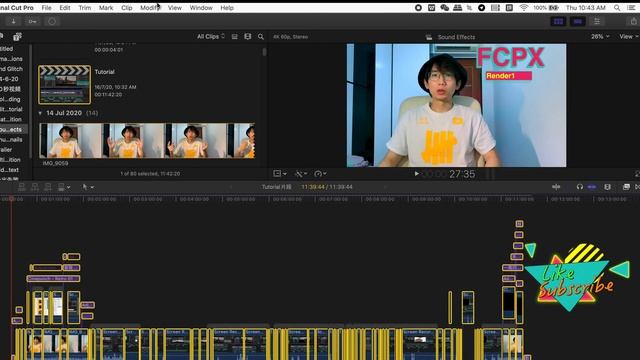The height and width of the screenshot is (360, 640).
Task: Click the '1 of 80 selected' status text
Action: point(150,174)
